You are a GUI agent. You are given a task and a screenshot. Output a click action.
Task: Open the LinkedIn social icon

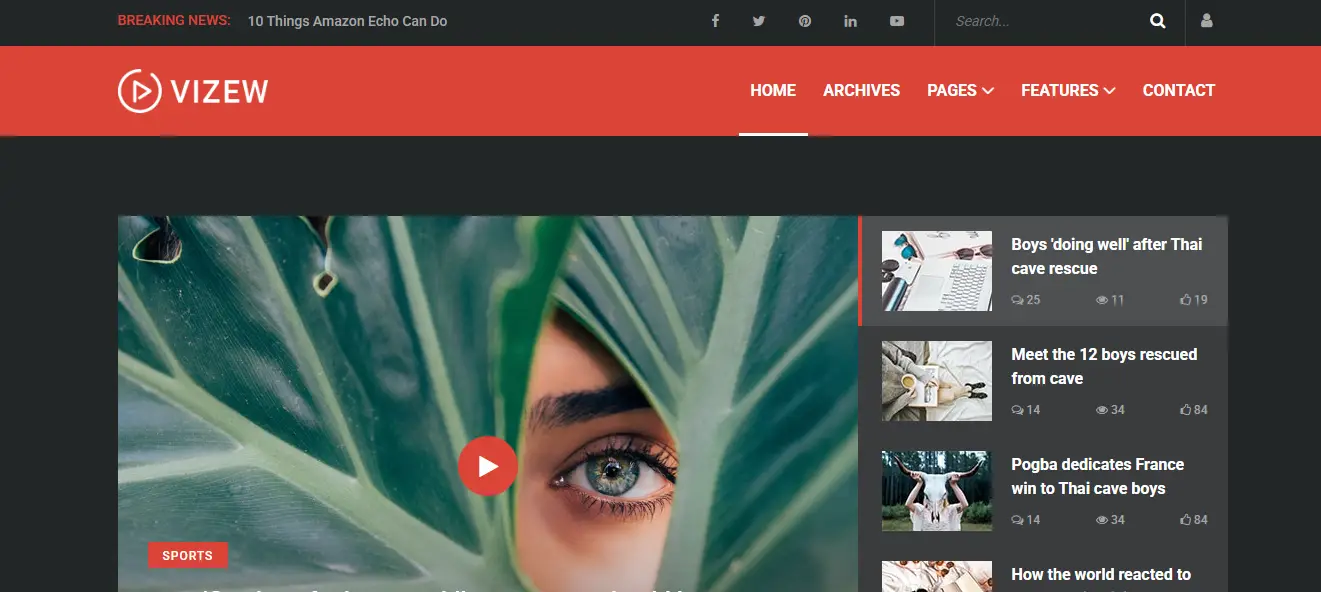pyautogui.click(x=850, y=21)
